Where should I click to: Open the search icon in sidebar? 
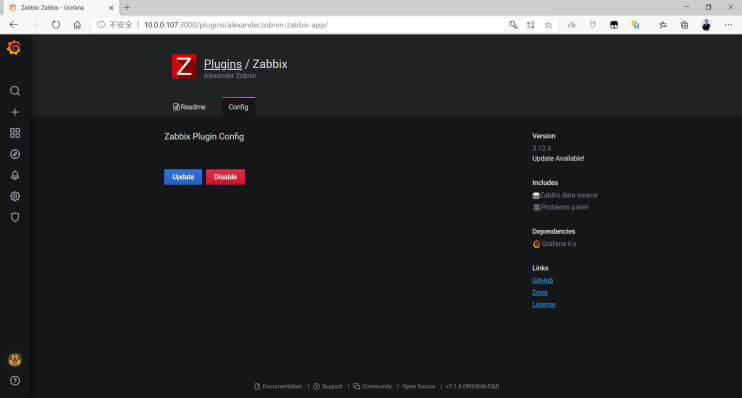[x=15, y=90]
